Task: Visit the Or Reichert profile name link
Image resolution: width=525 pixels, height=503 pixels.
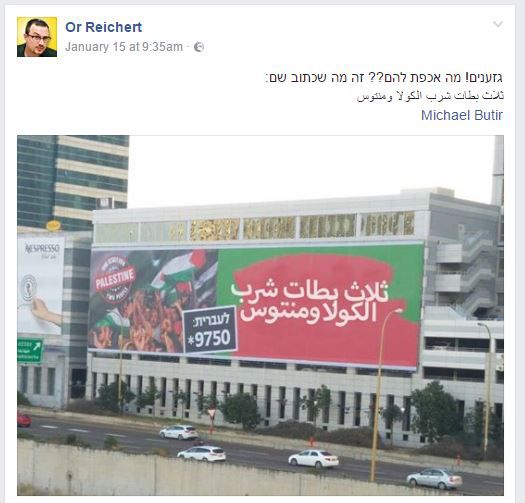Action: pos(103,27)
